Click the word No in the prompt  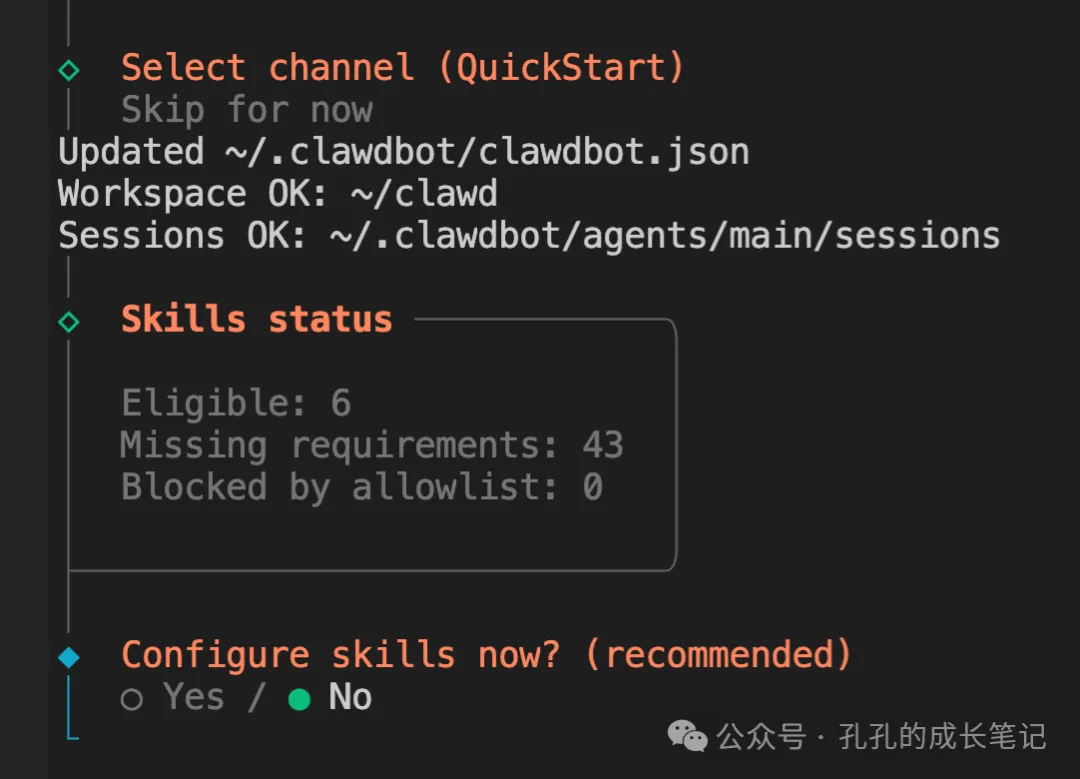tap(350, 697)
